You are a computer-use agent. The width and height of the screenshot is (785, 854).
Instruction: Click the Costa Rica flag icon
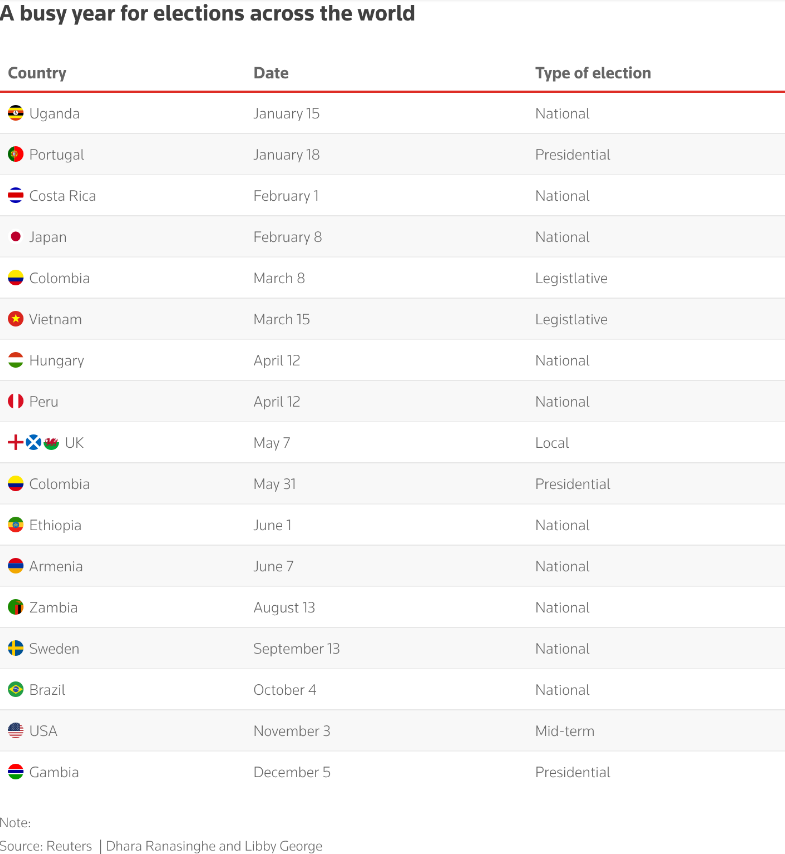15,195
